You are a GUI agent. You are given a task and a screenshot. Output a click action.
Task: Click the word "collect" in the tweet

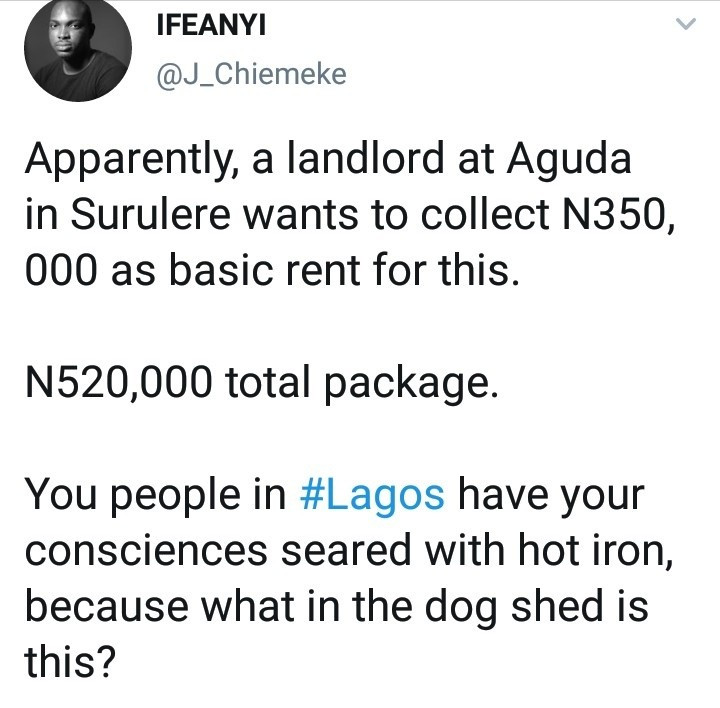pos(485,215)
